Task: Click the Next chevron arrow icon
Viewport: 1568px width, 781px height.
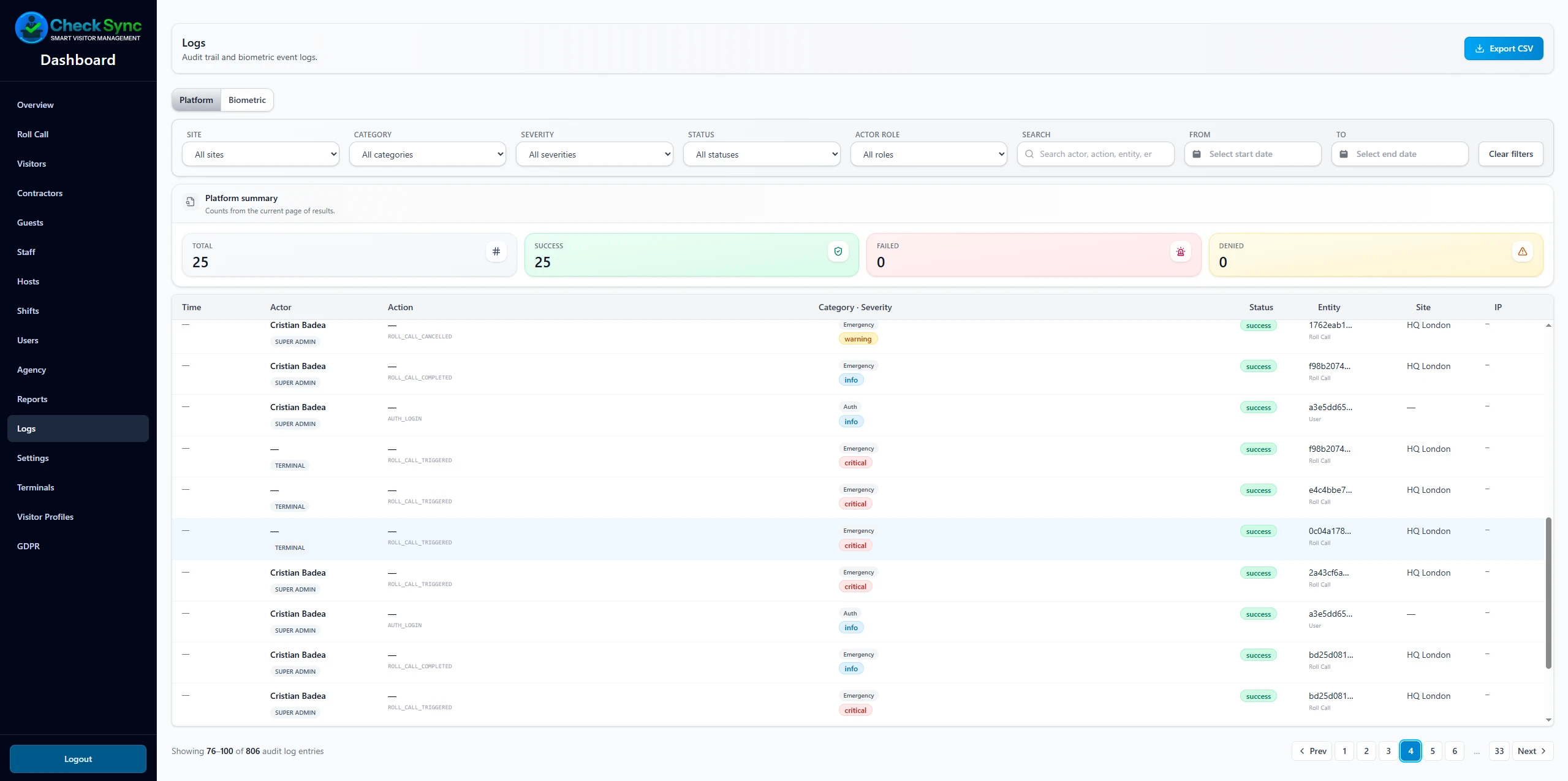Action: pyautogui.click(x=1543, y=751)
